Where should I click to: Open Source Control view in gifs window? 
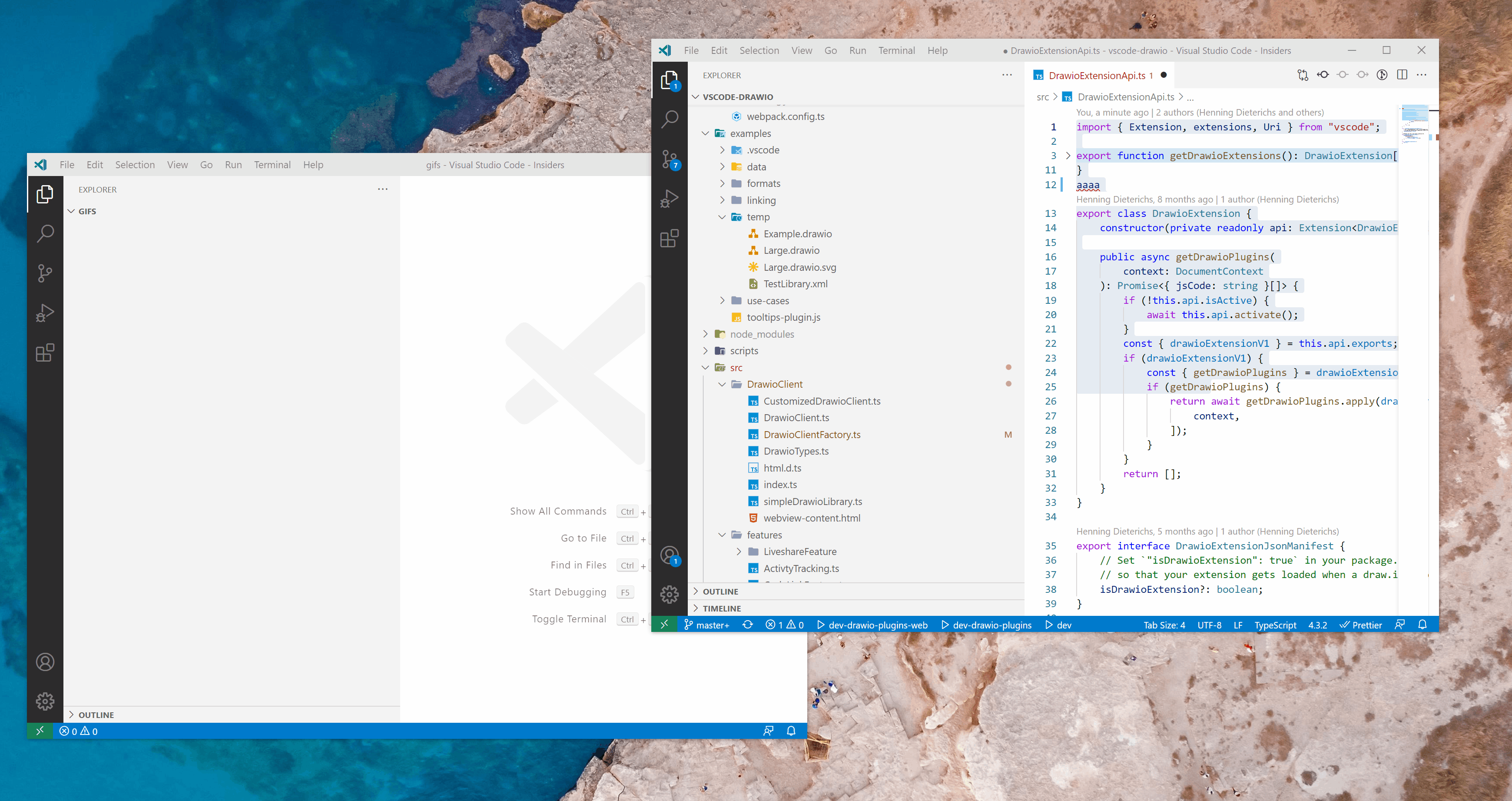tap(45, 273)
